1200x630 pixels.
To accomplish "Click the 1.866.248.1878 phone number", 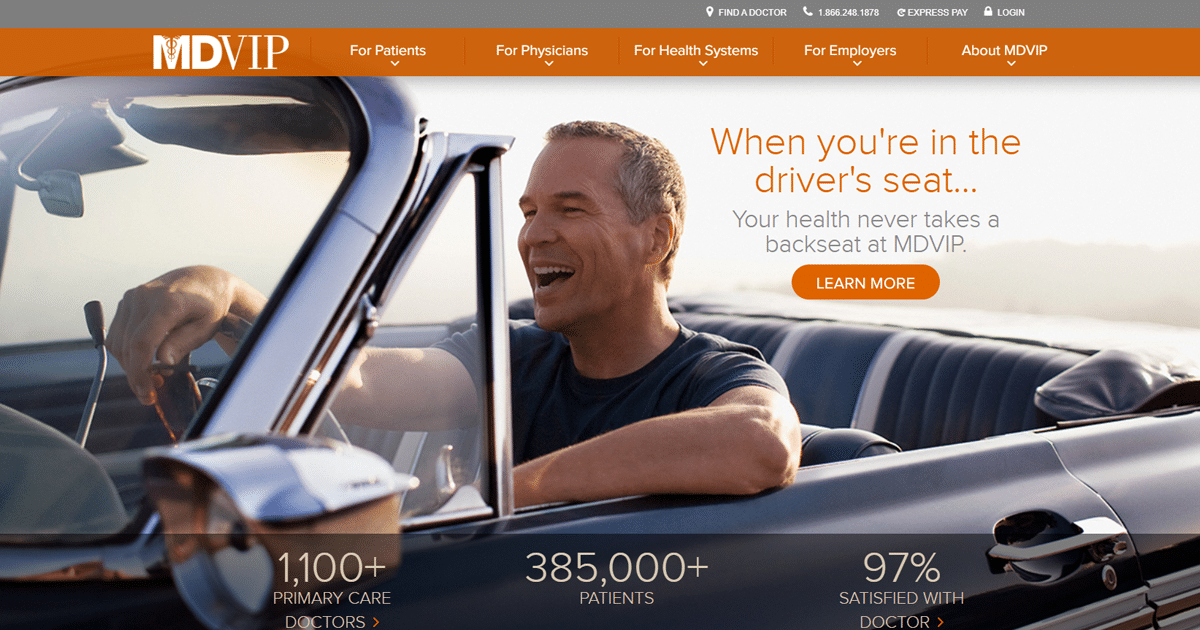I will 848,13.
